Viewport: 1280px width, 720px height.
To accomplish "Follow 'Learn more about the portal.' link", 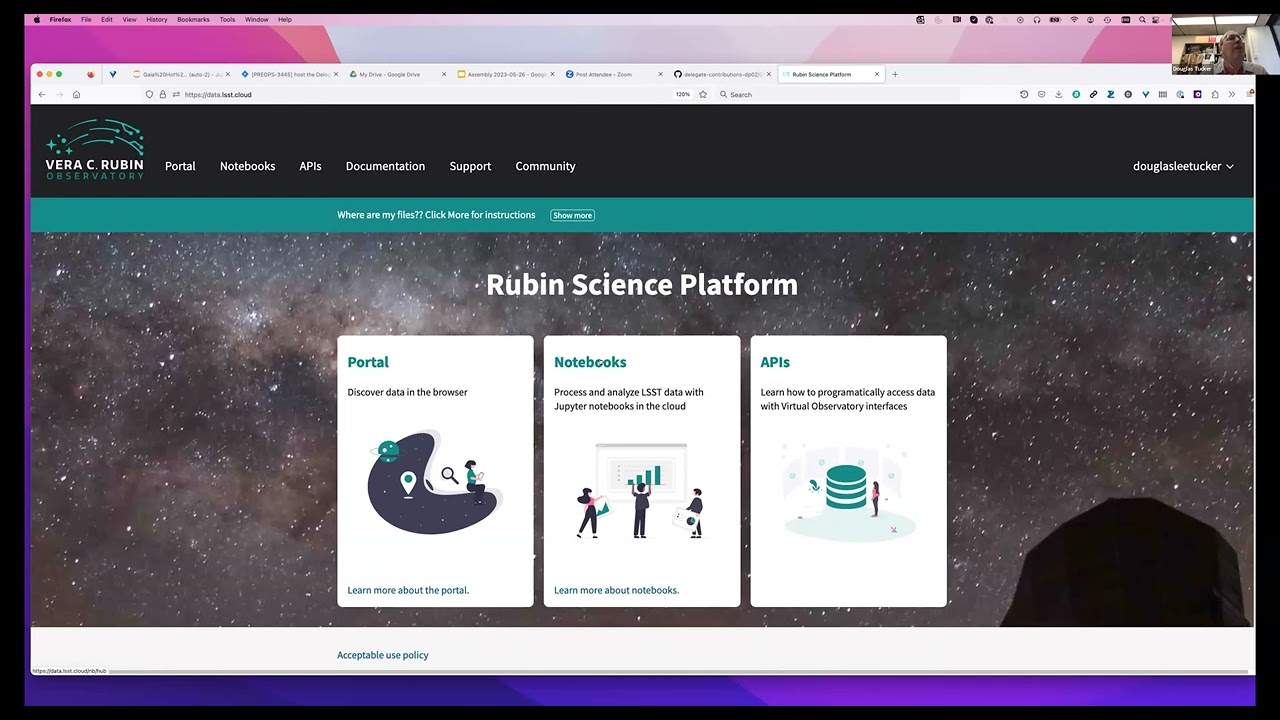I will click(x=408, y=590).
